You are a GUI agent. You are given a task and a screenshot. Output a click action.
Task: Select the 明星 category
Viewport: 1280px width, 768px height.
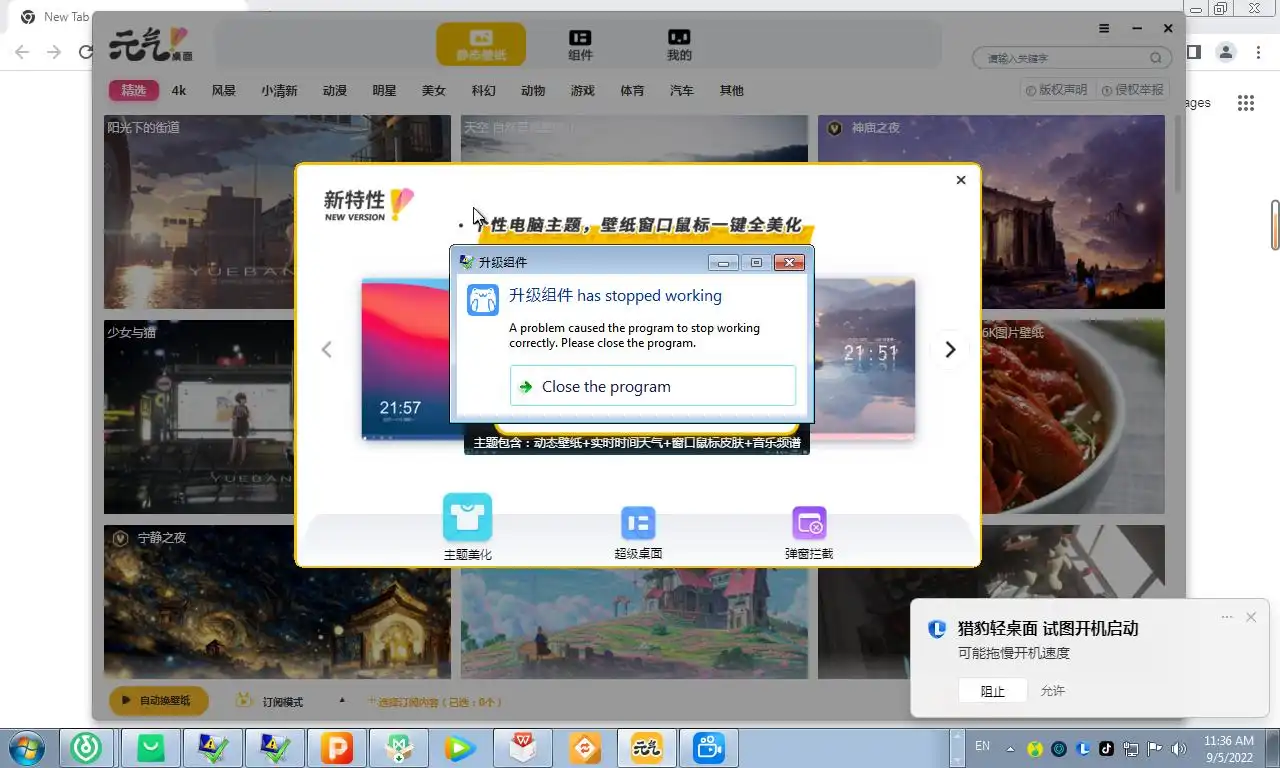coord(384,91)
